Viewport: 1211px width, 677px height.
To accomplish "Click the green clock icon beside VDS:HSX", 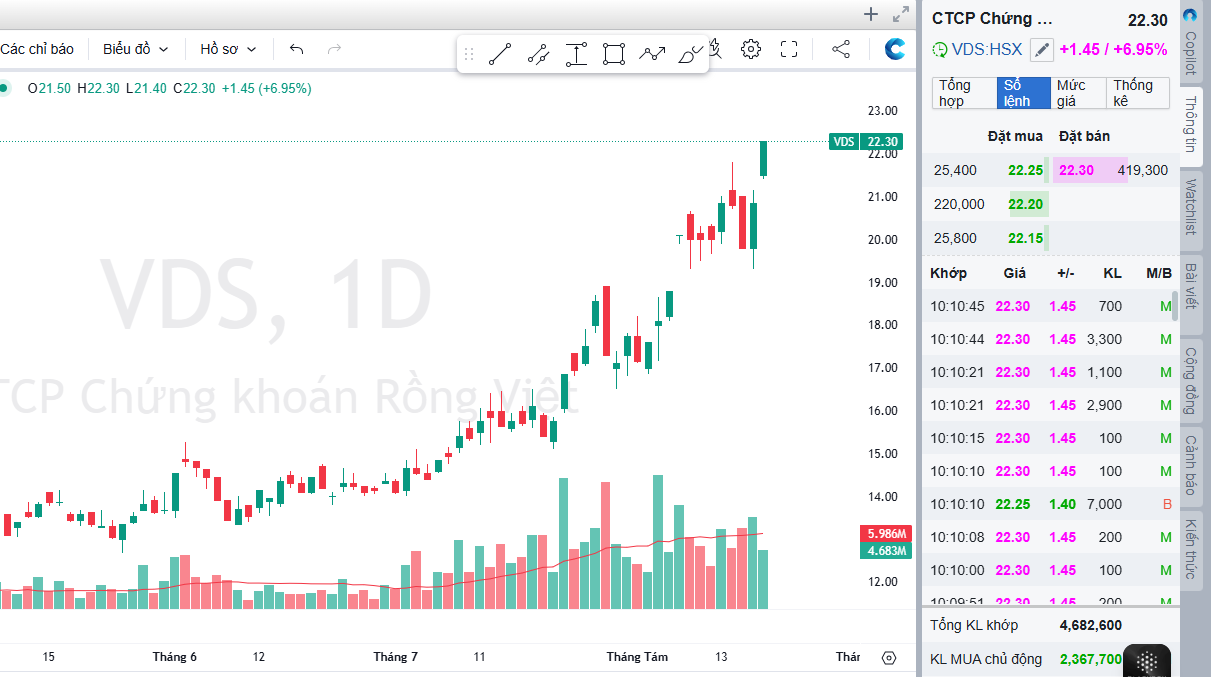I will click(x=939, y=49).
